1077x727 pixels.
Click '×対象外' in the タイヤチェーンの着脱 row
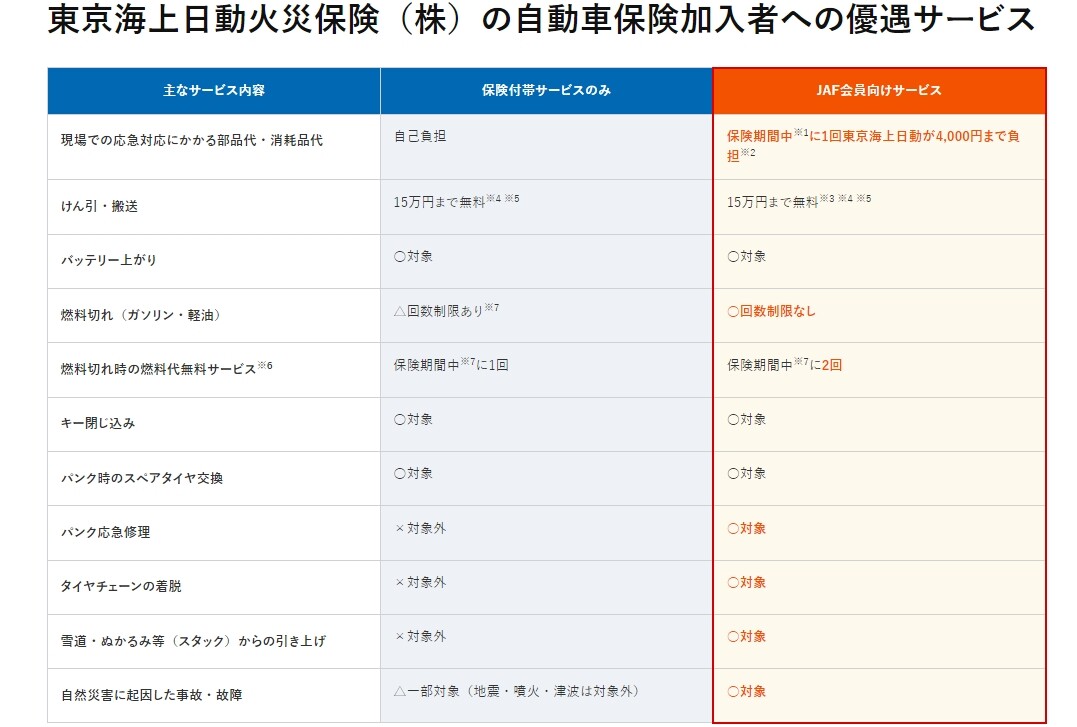point(420,582)
